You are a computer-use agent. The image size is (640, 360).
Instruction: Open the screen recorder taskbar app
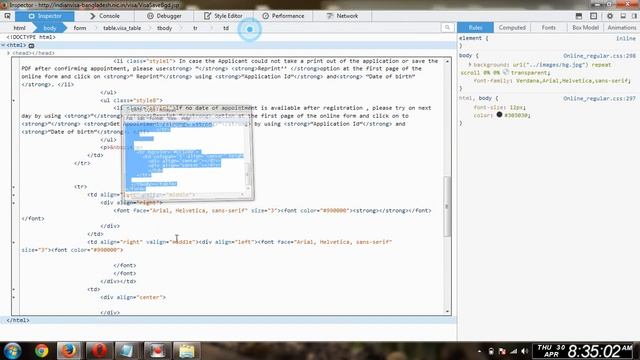tap(157, 351)
